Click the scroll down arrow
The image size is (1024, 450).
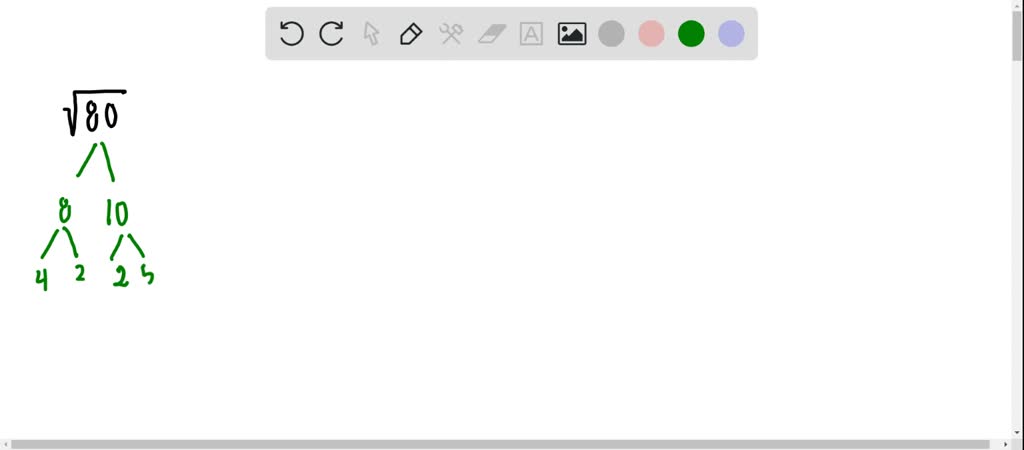[1017, 432]
